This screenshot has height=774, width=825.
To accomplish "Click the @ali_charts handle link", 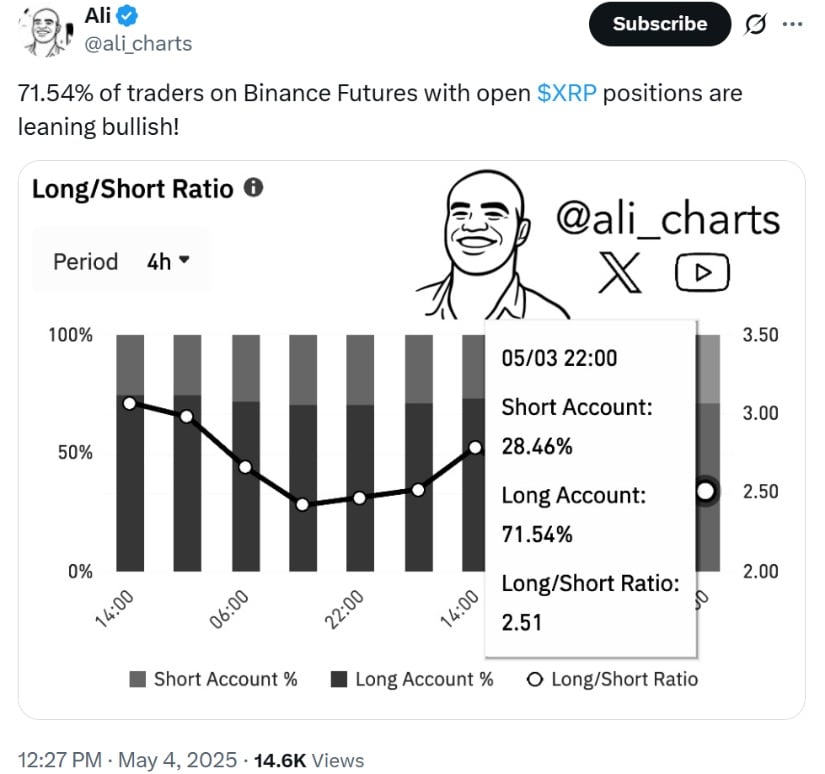I will 138,43.
